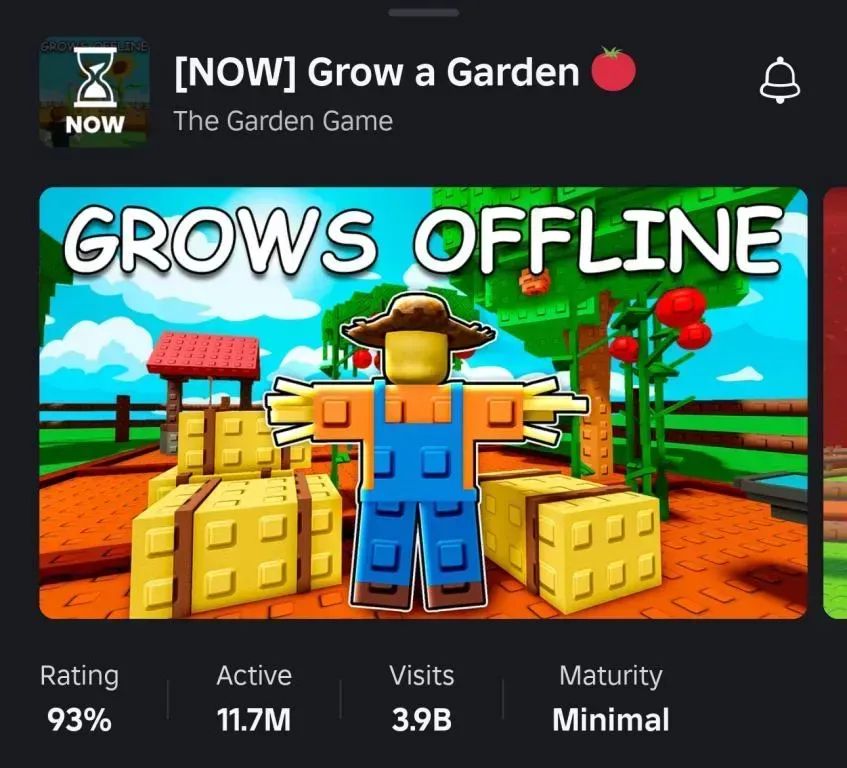This screenshot has height=768, width=847.
Task: Grab the sheet handle at the top
Action: pyautogui.click(x=424, y=12)
